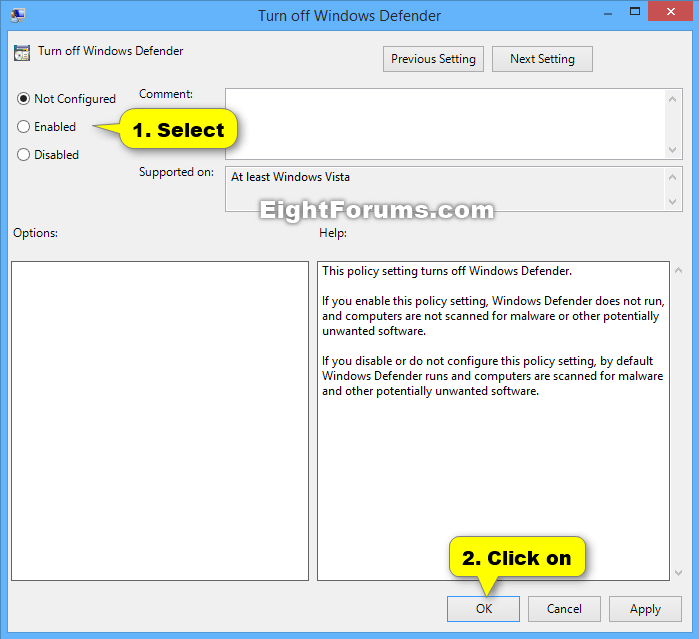Click the policy icon beside Turn off Windows Defender
Screen dimensions: 699x639
22,52
